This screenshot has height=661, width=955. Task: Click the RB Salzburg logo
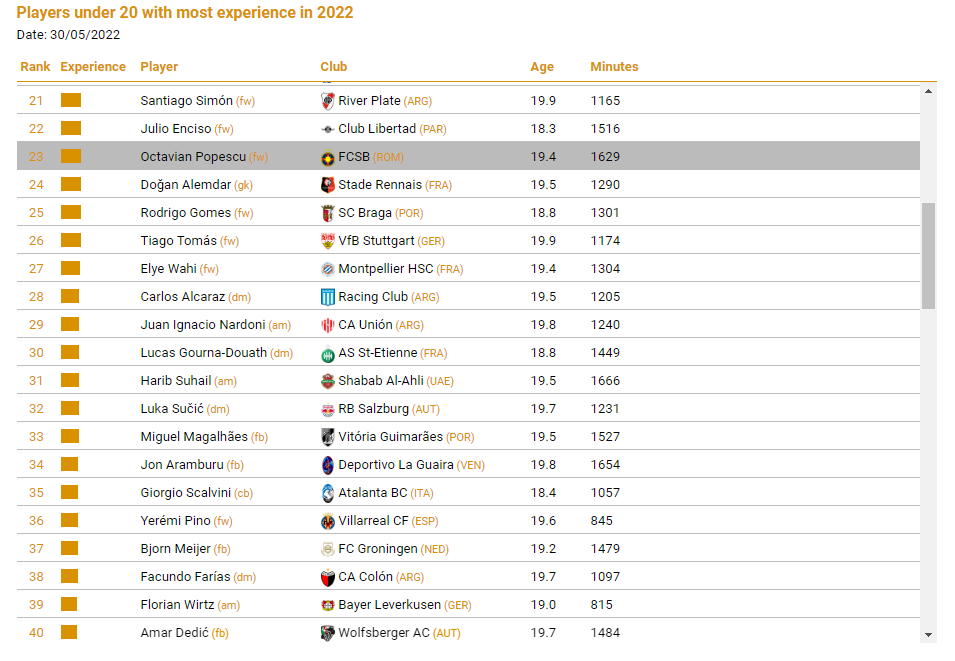(328, 410)
